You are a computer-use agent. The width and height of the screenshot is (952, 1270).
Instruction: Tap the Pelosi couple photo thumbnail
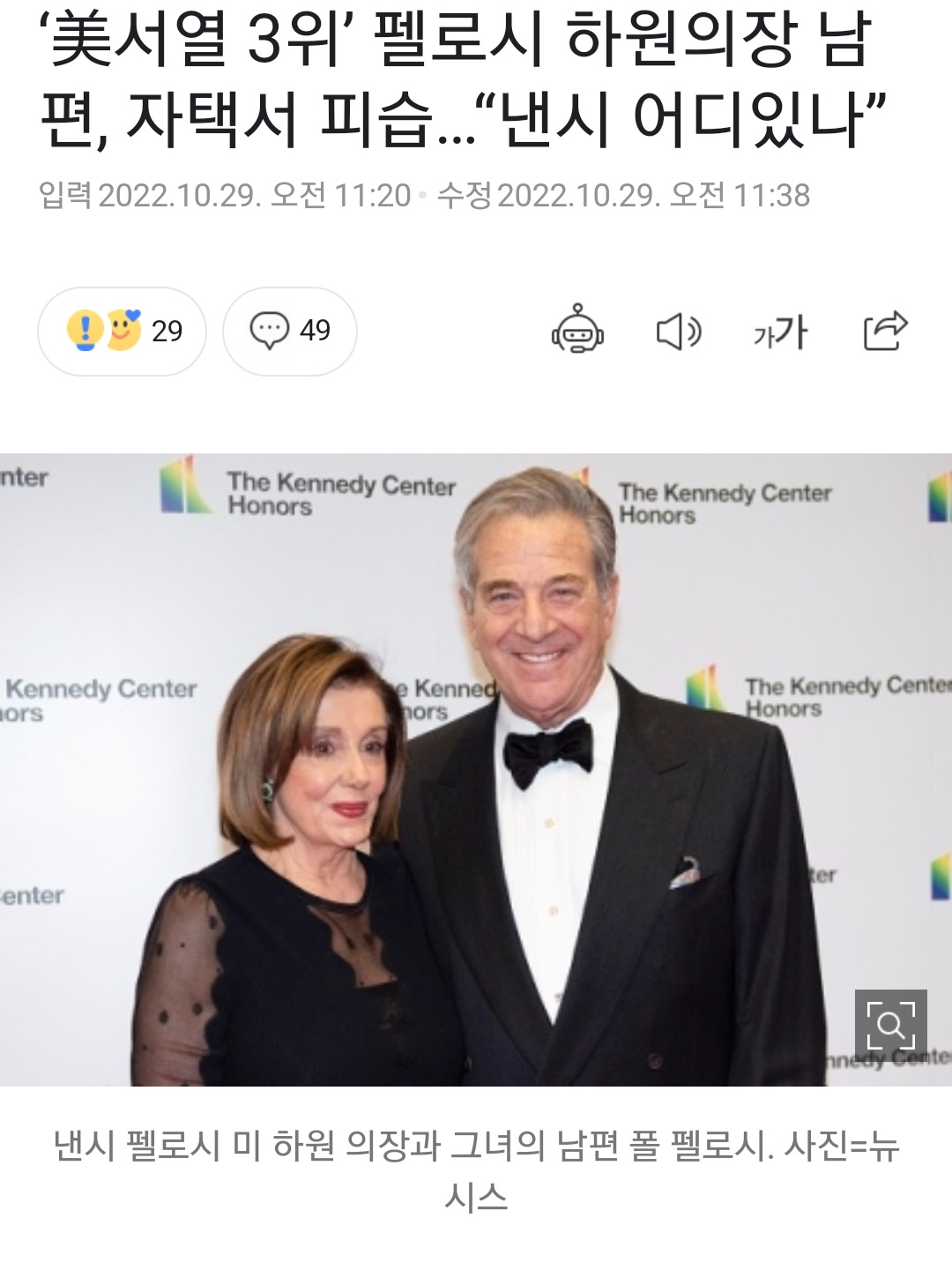pos(476,770)
